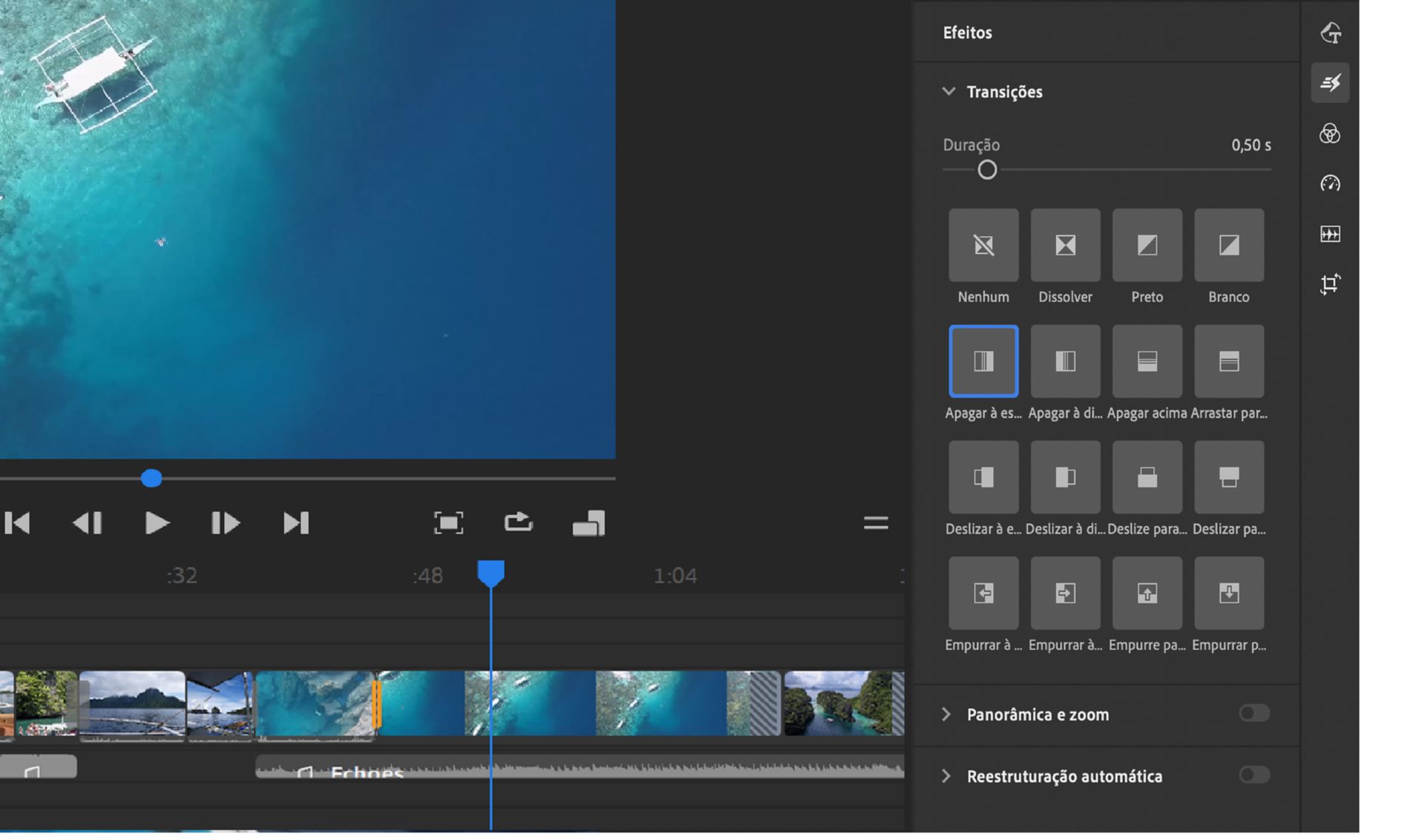The image size is (1425, 840).
Task: Open the speed gauge panel icon
Action: 1329,183
